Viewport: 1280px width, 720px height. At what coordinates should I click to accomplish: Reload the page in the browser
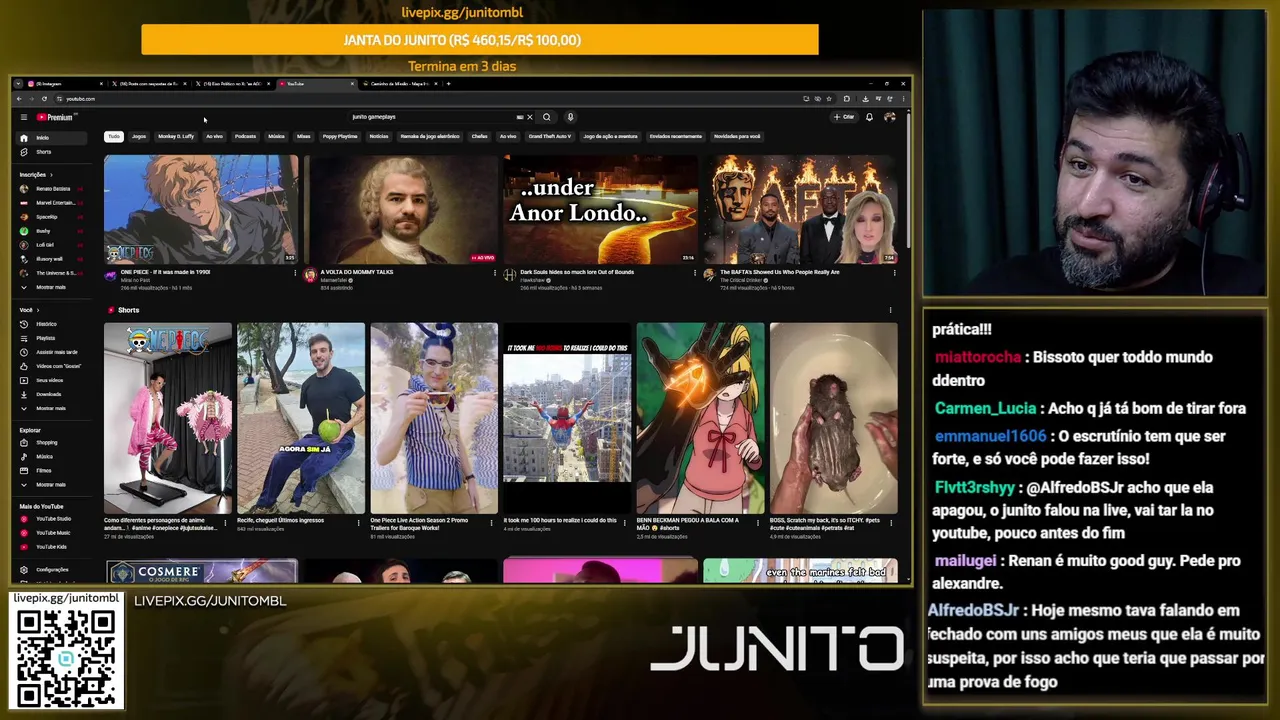(44, 99)
